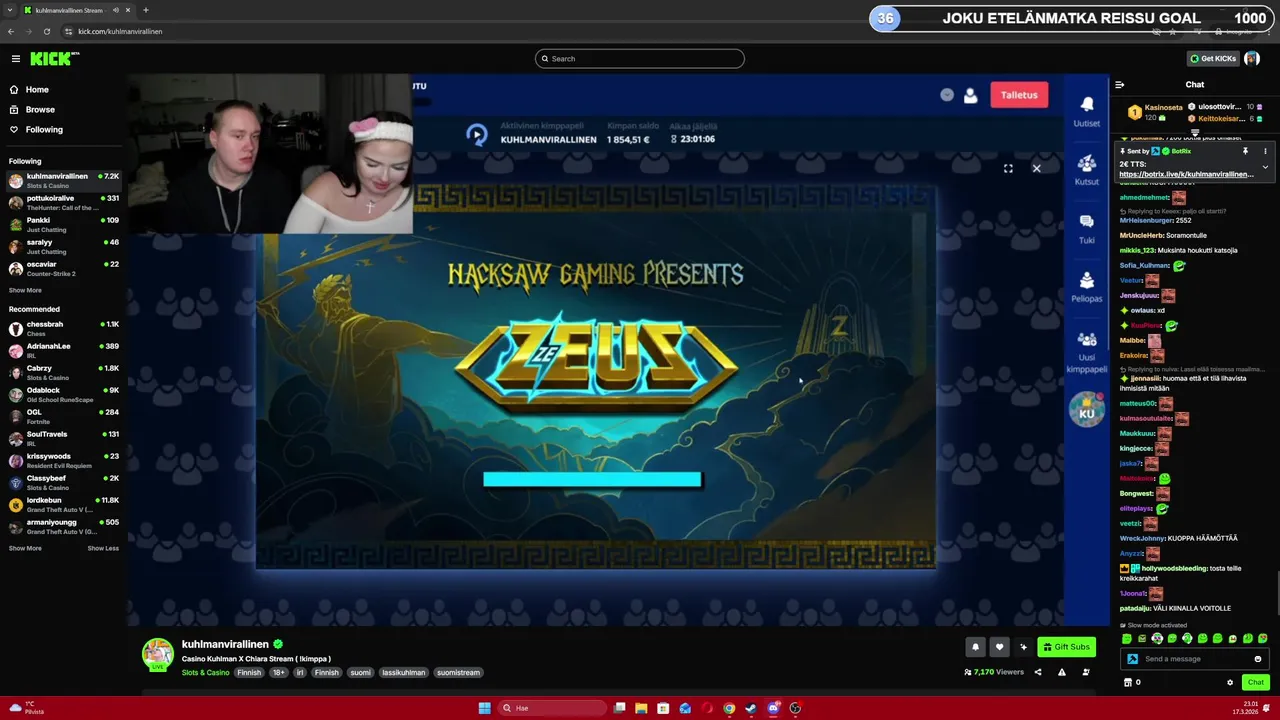
Task: Share the stream via share icon
Action: point(1038,672)
